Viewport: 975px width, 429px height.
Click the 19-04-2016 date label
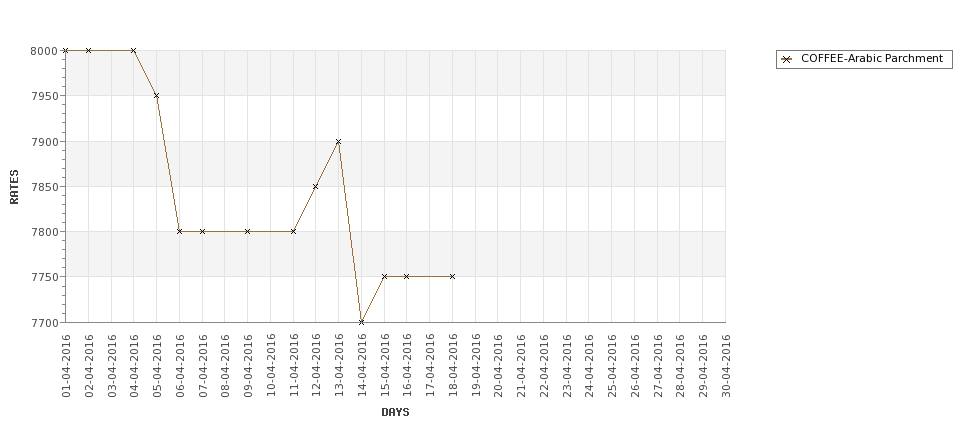pyautogui.click(x=476, y=366)
